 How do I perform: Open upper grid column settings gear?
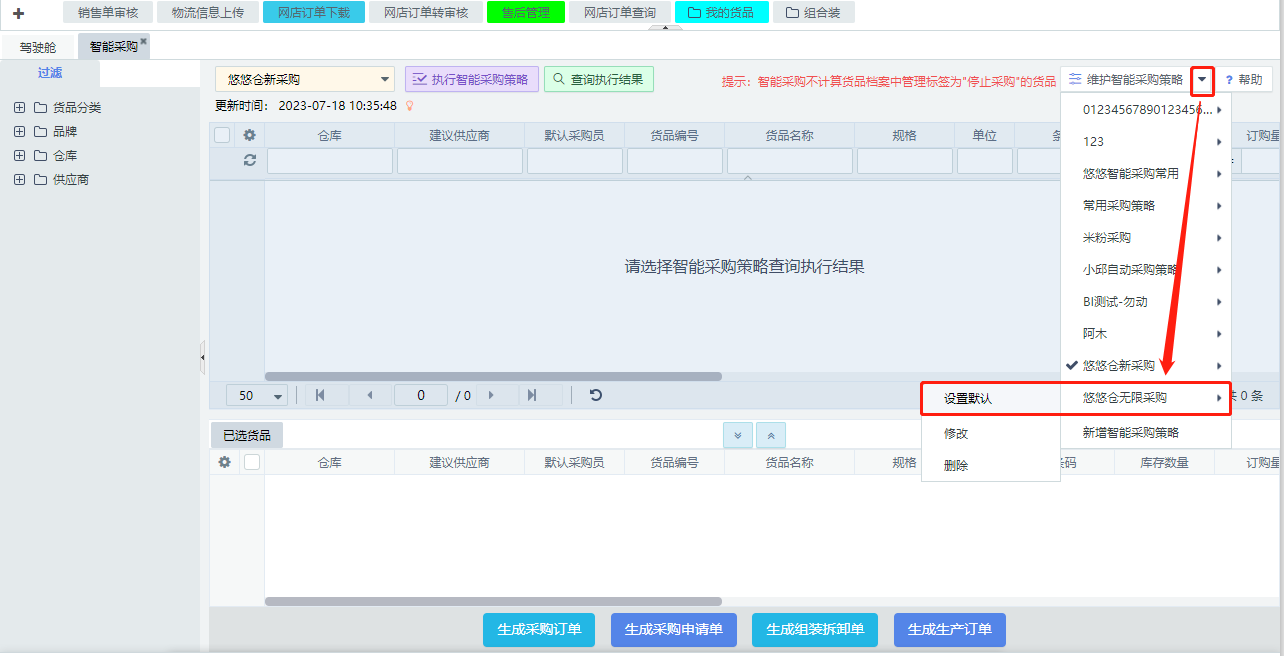point(250,135)
